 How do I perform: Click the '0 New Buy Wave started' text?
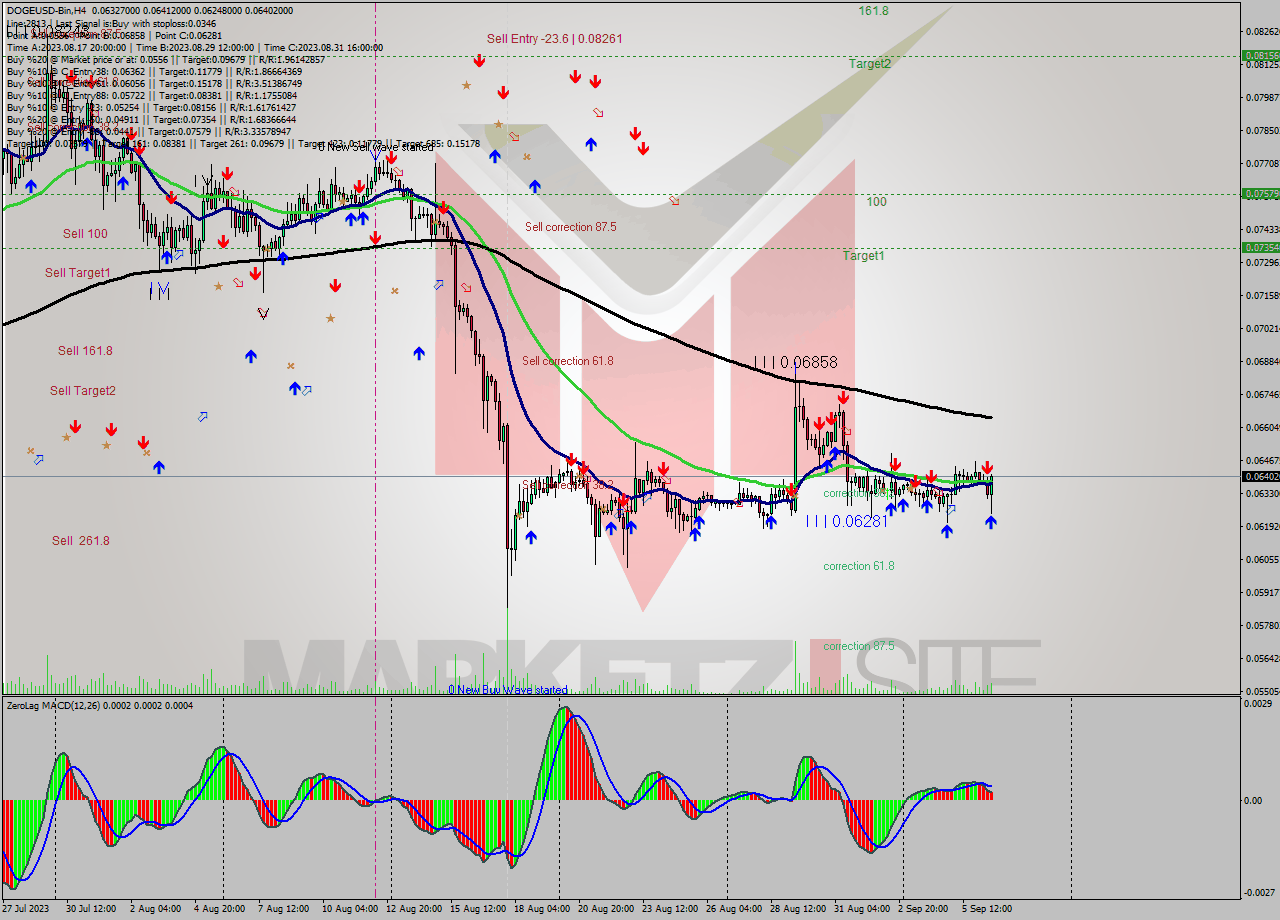pyautogui.click(x=508, y=690)
